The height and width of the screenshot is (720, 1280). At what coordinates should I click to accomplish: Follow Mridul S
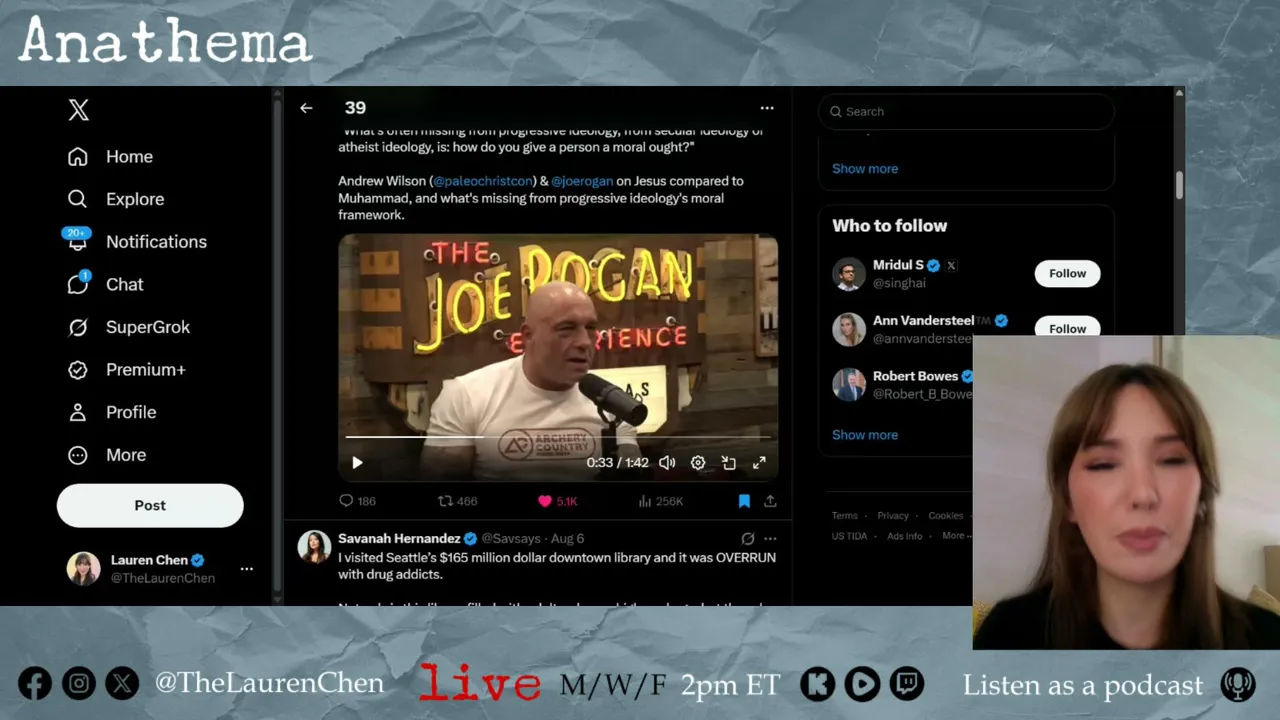click(x=1067, y=274)
